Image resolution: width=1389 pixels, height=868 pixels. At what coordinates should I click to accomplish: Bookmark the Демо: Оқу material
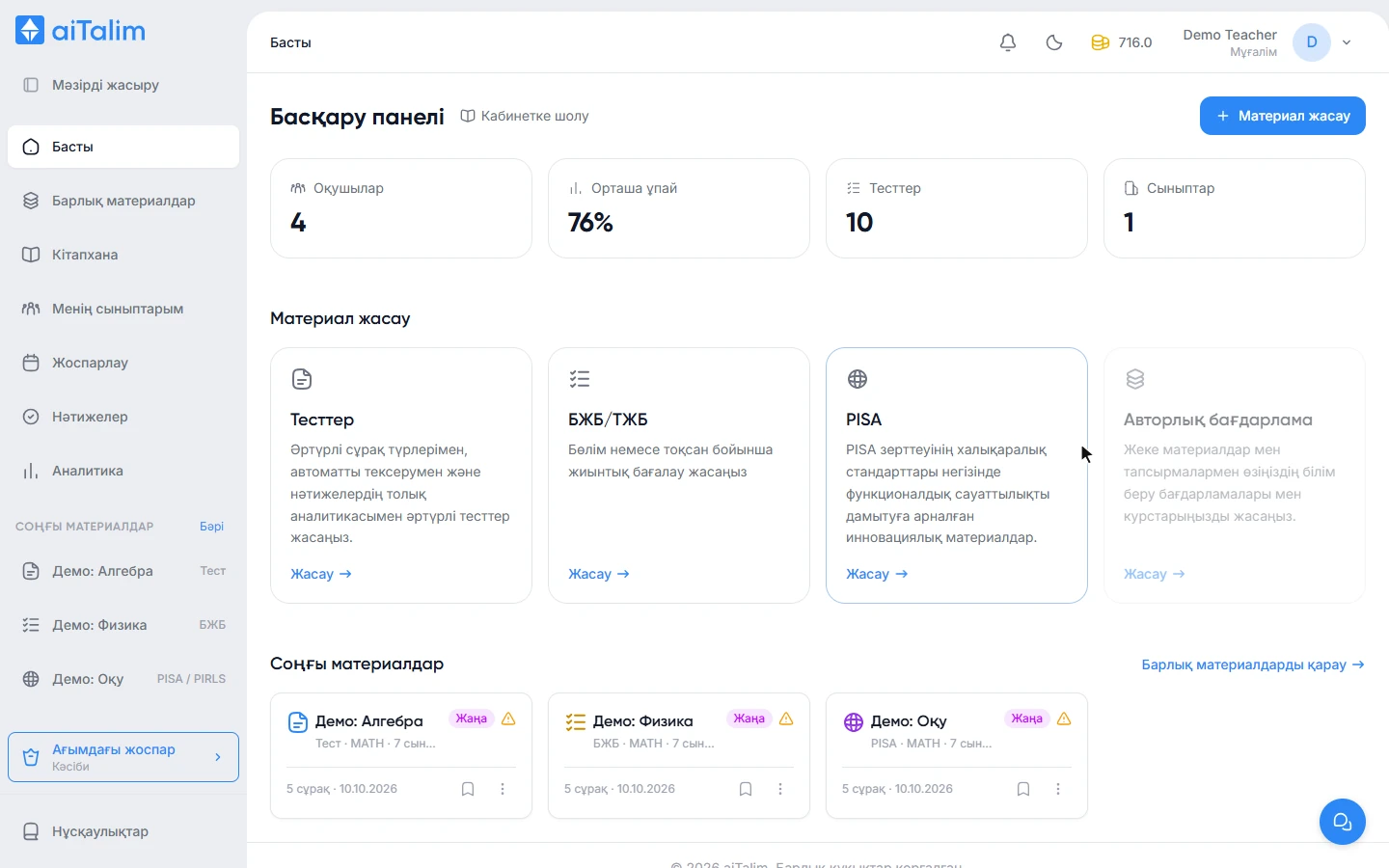click(x=1023, y=789)
